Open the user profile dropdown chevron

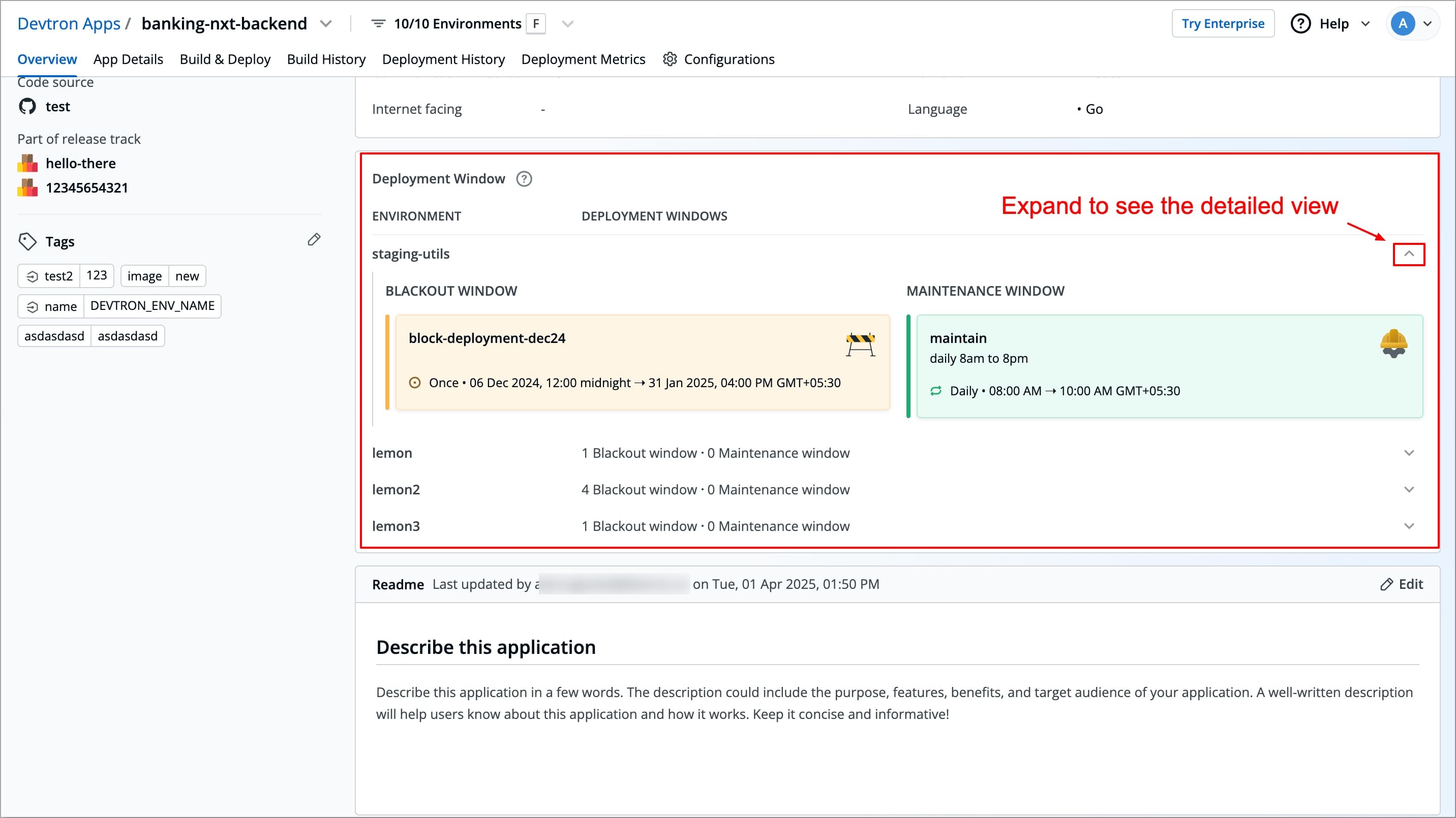pyautogui.click(x=1427, y=24)
